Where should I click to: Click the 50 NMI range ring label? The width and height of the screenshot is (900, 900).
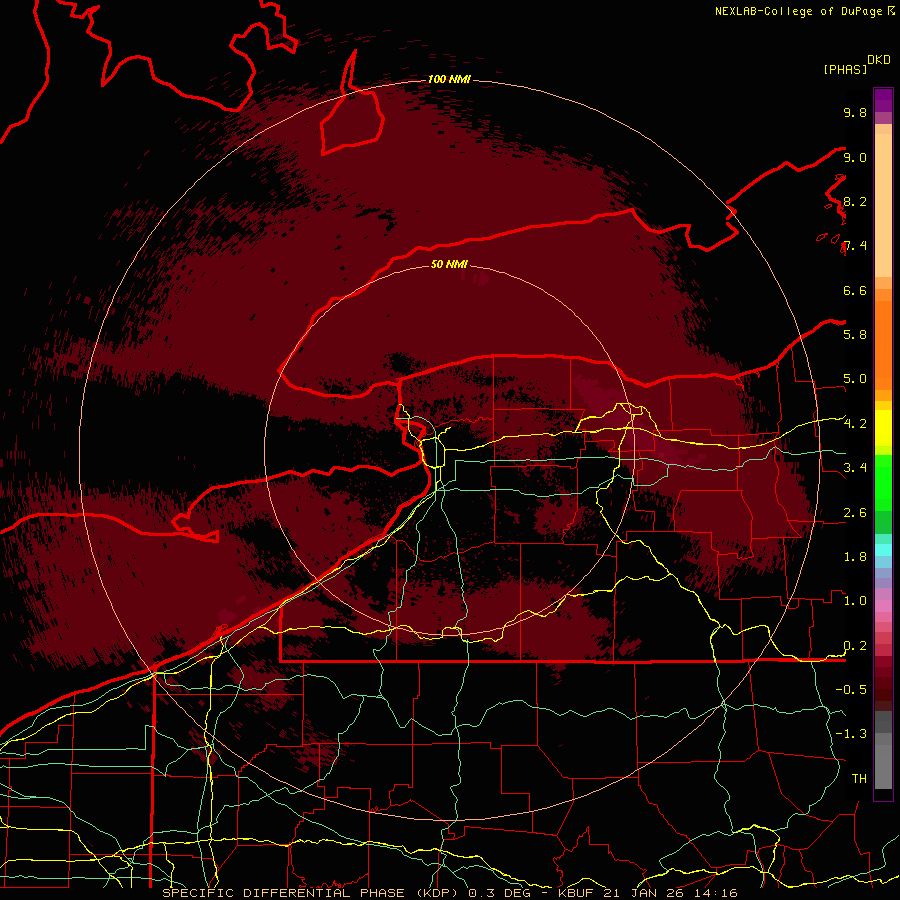pos(449,264)
